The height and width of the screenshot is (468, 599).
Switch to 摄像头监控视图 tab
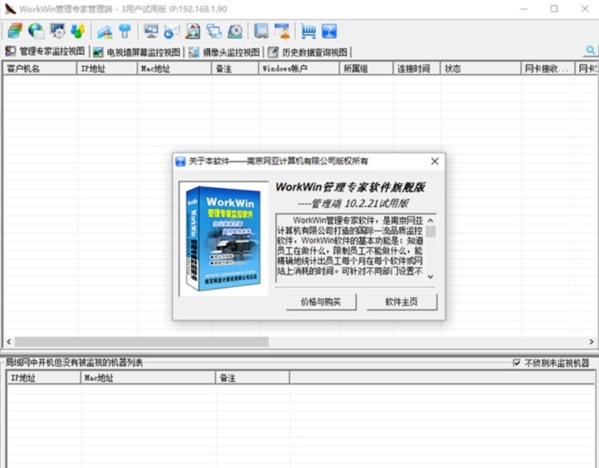click(225, 52)
